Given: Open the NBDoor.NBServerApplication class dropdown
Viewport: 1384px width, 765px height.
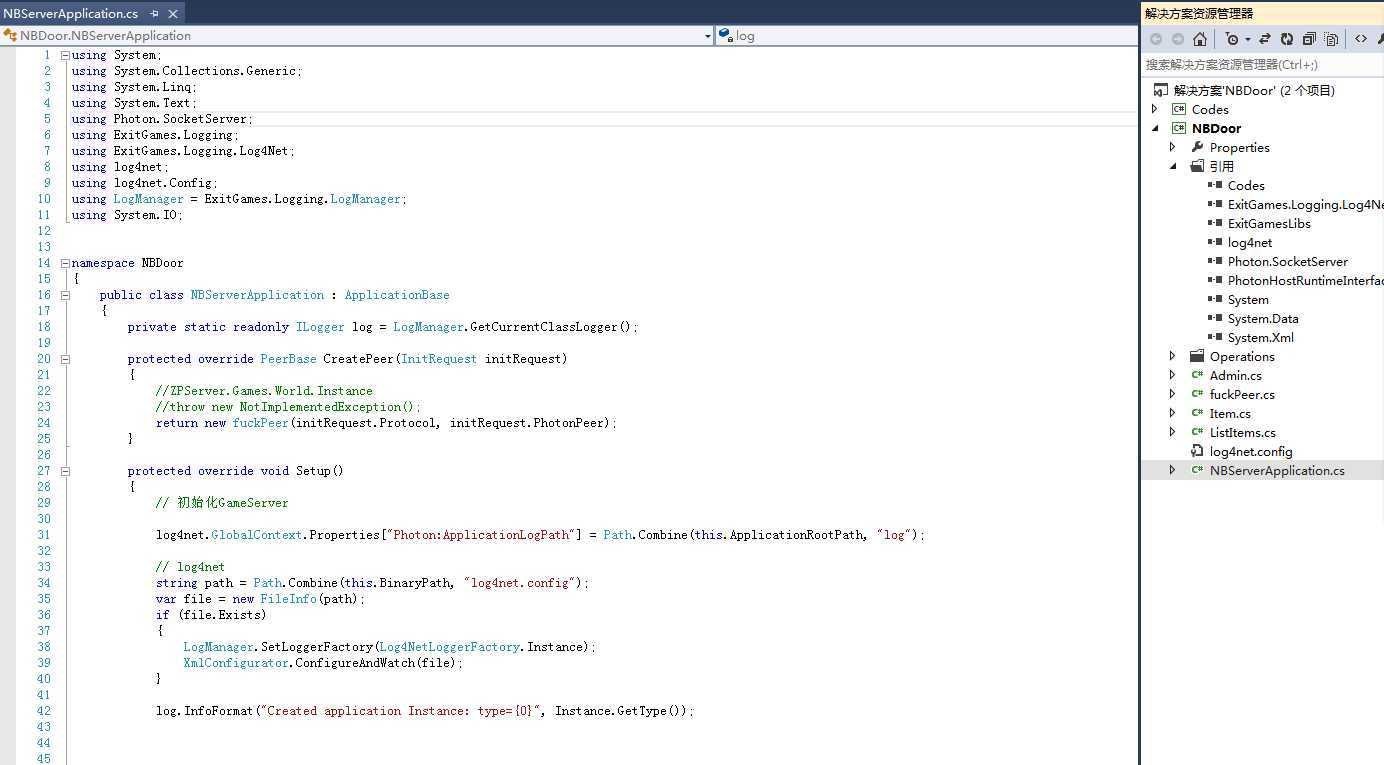Looking at the screenshot, I should tap(707, 36).
